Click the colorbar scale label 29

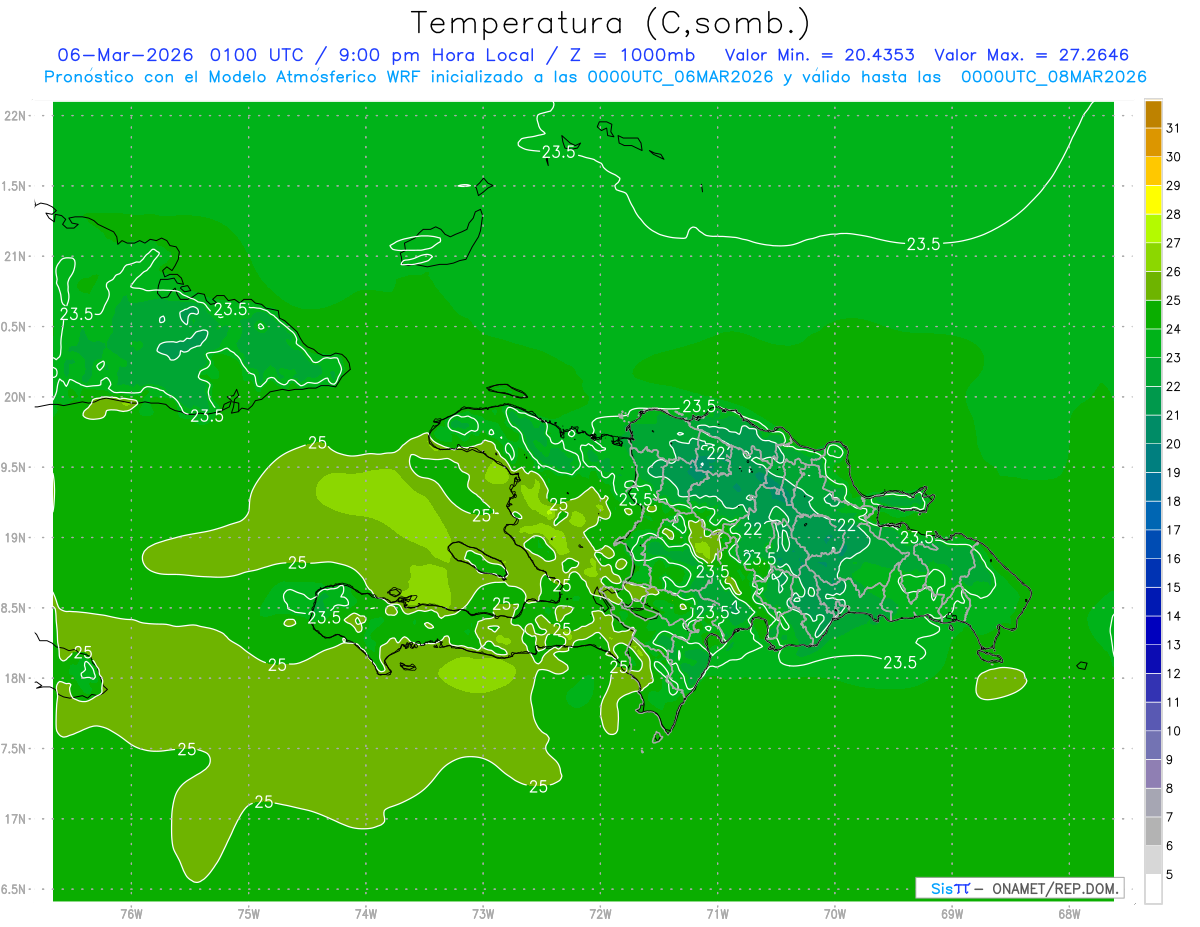pos(1174,186)
